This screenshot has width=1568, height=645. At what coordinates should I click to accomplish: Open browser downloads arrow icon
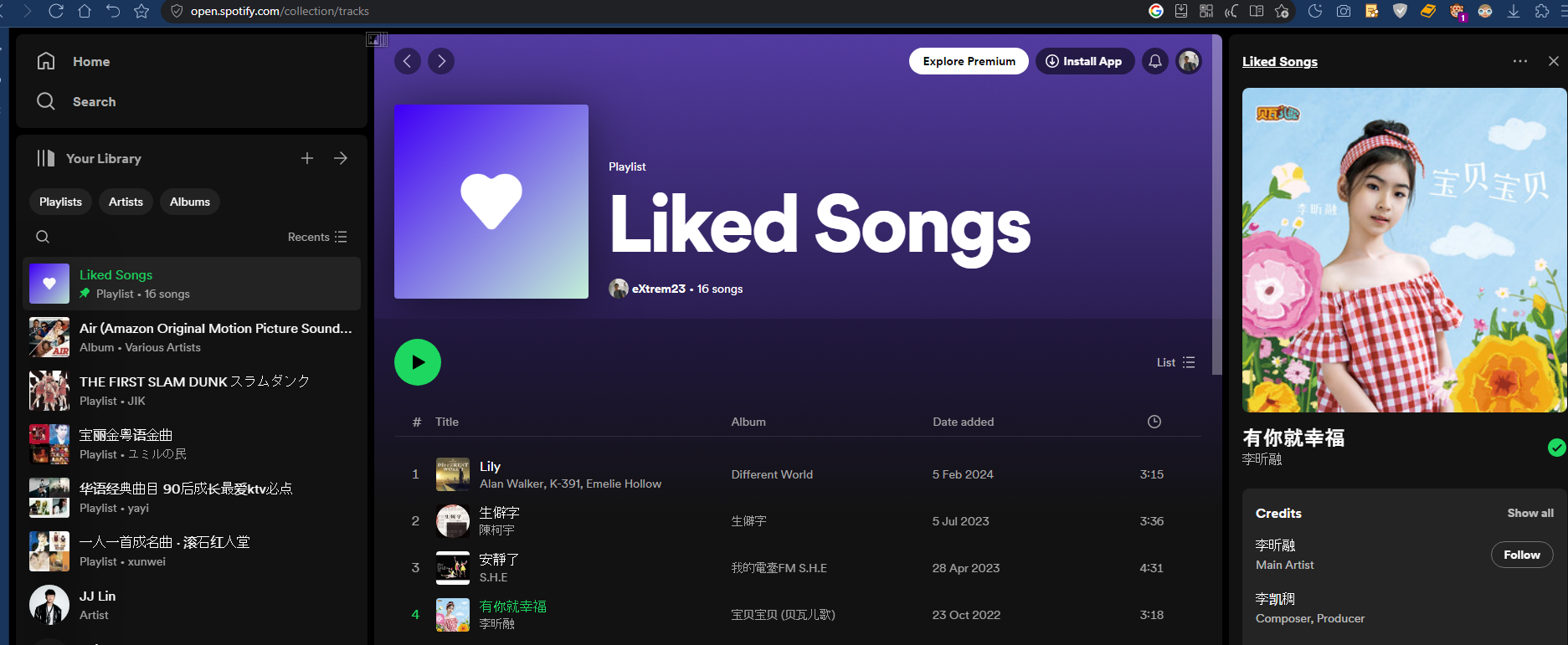(1514, 11)
